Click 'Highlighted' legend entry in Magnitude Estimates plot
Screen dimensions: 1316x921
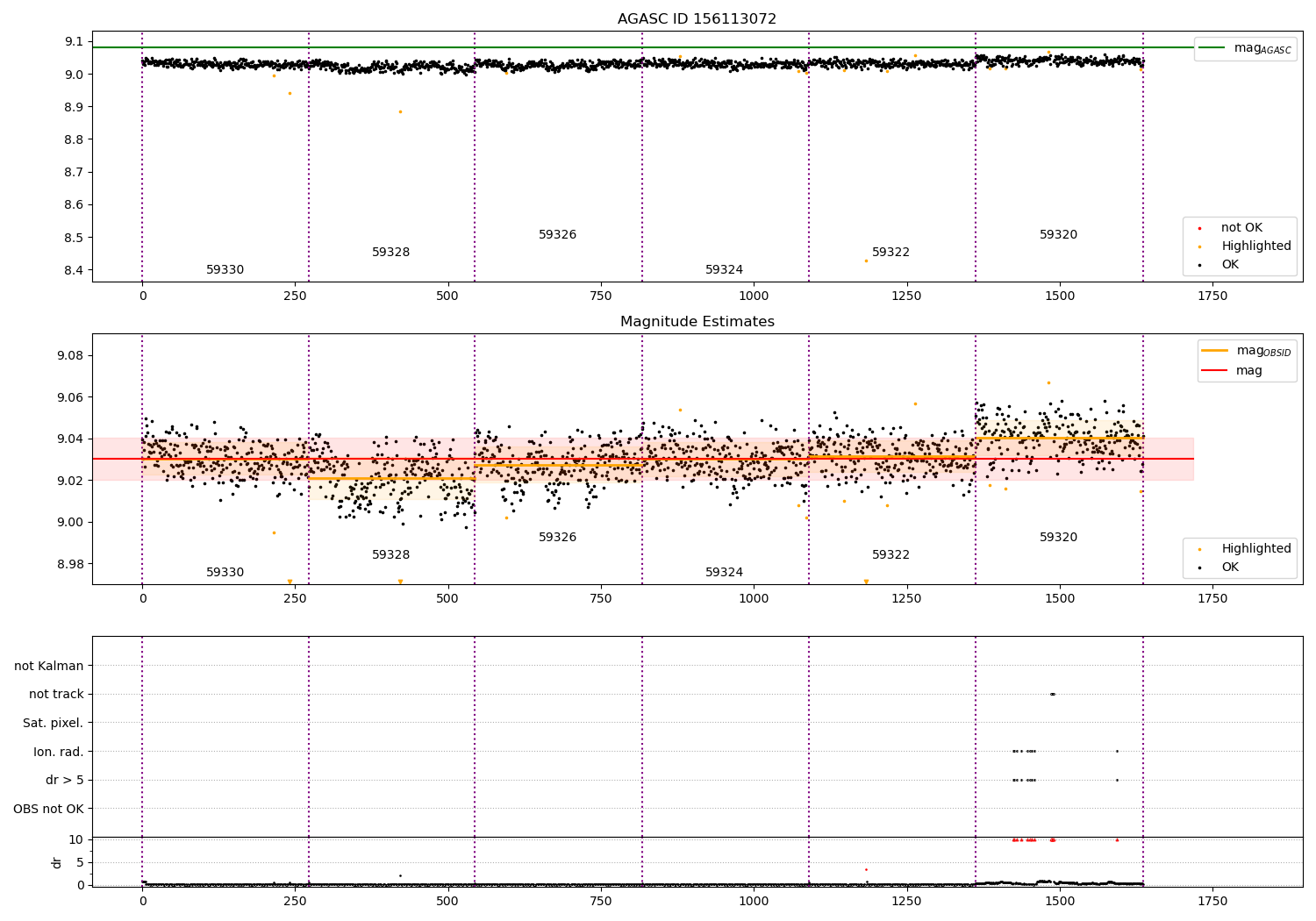tap(1255, 549)
